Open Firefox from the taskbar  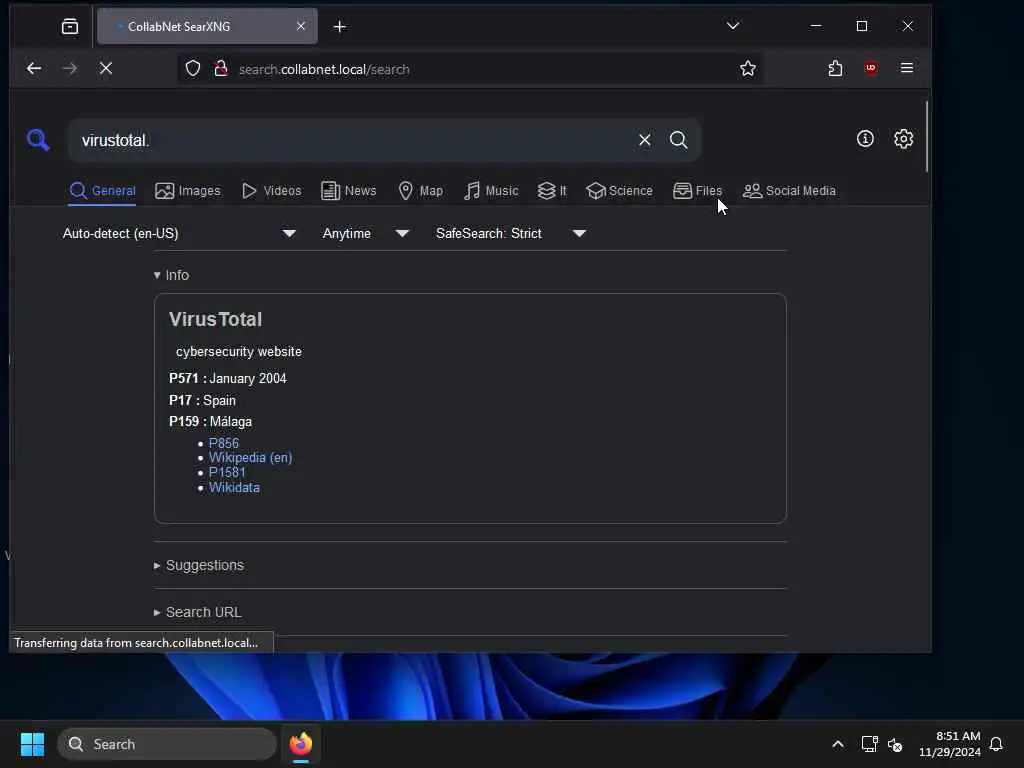coord(301,744)
